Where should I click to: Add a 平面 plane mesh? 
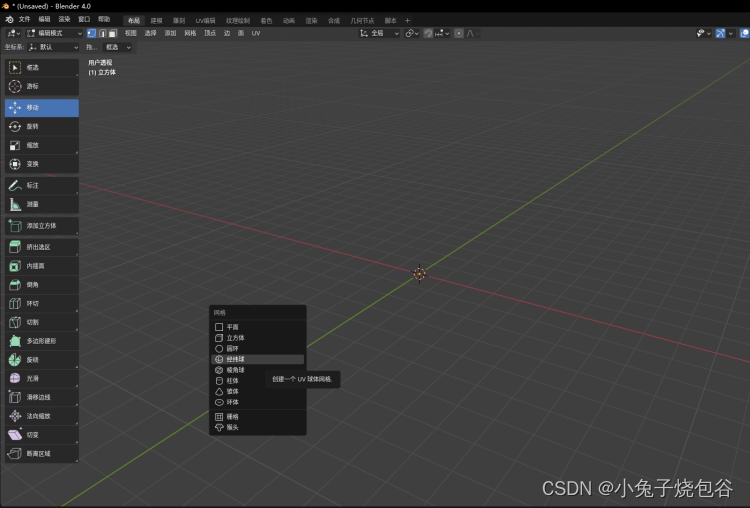[258, 327]
